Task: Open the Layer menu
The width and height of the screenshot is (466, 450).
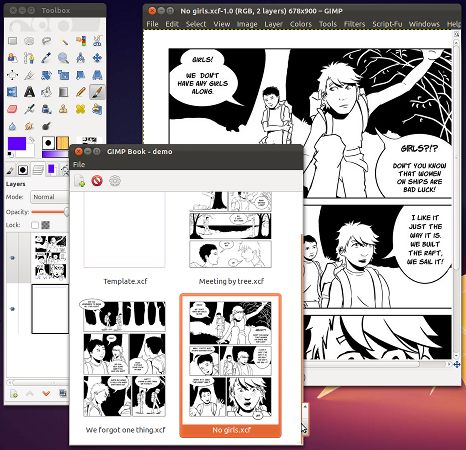Action: click(273, 24)
